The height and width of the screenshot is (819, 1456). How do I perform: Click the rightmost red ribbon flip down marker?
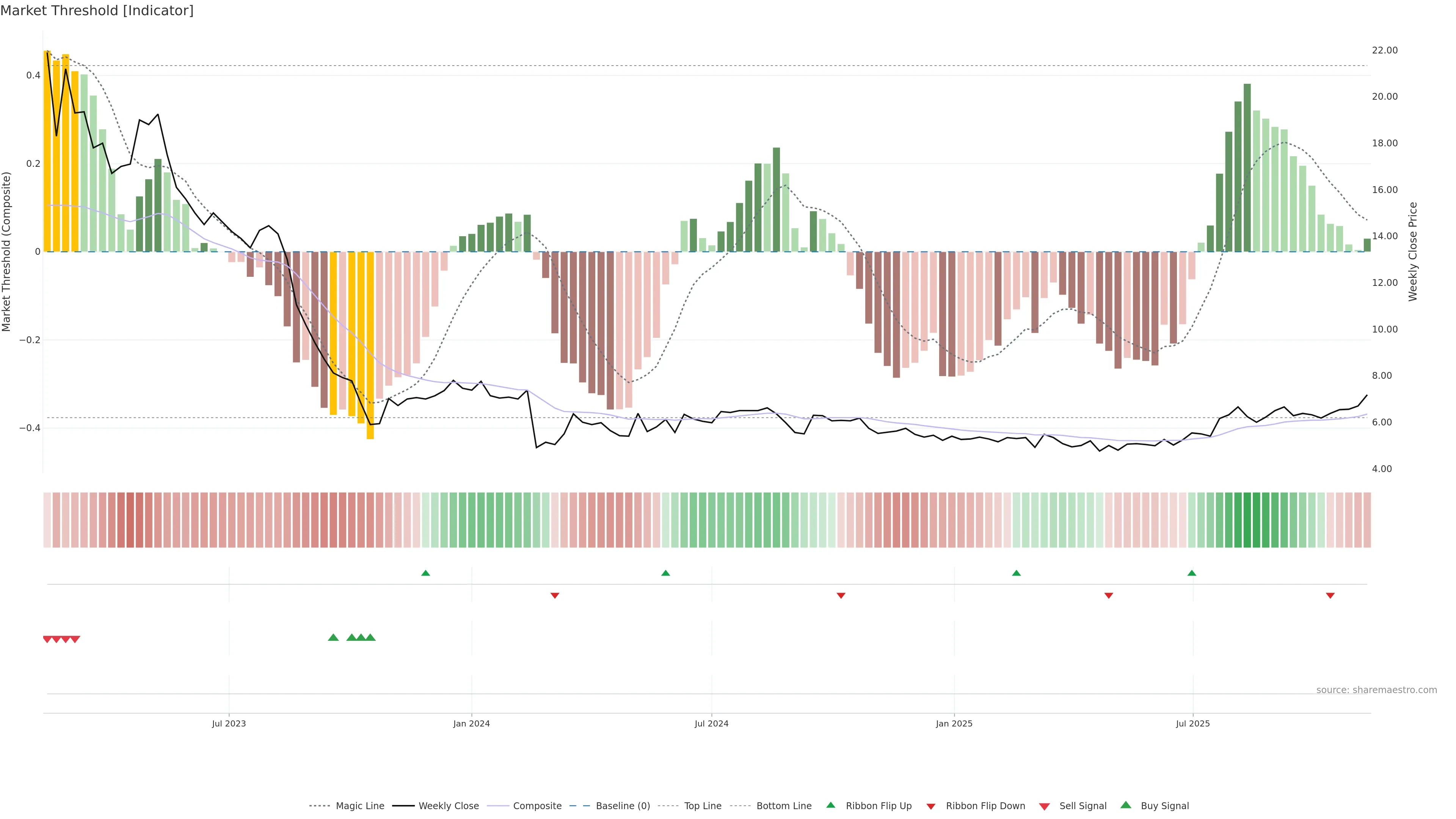point(1330,596)
